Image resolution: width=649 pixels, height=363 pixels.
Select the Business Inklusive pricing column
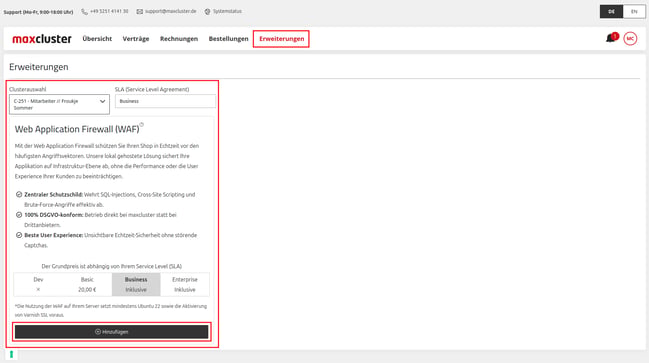(x=136, y=284)
